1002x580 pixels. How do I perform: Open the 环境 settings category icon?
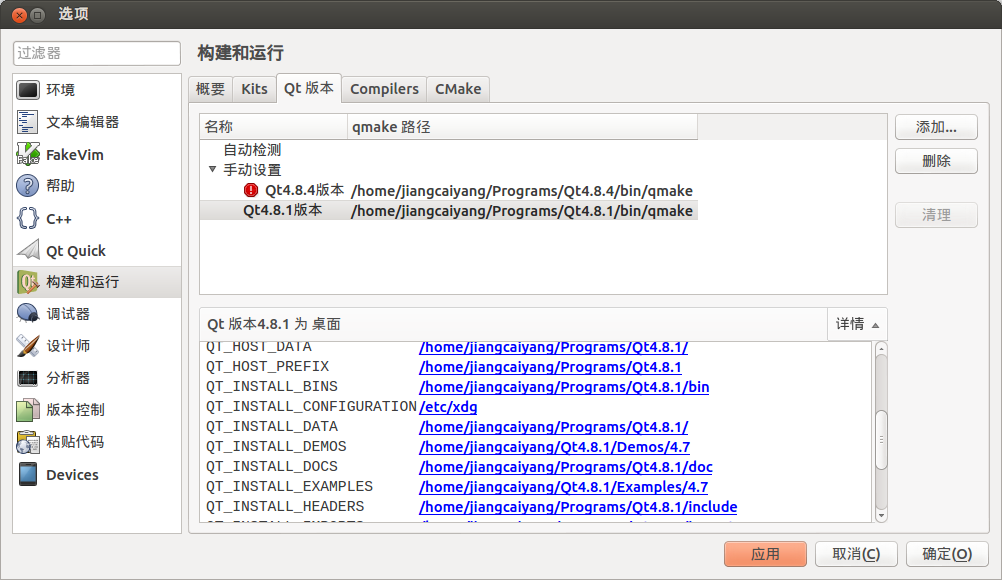click(28, 90)
